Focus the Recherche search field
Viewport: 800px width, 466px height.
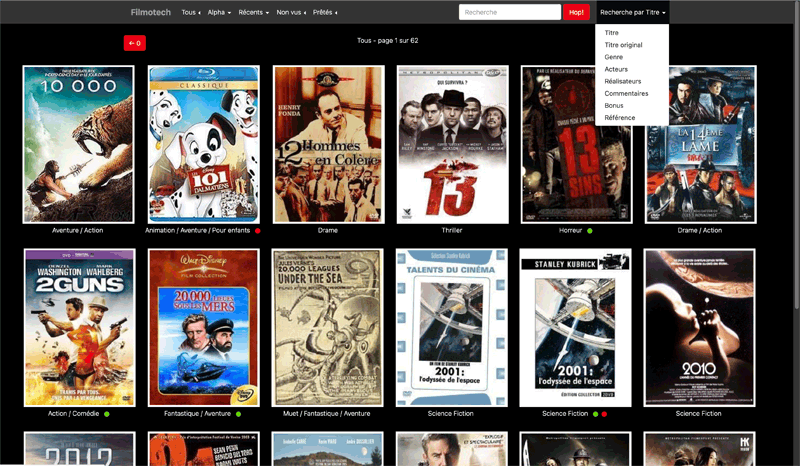point(510,12)
